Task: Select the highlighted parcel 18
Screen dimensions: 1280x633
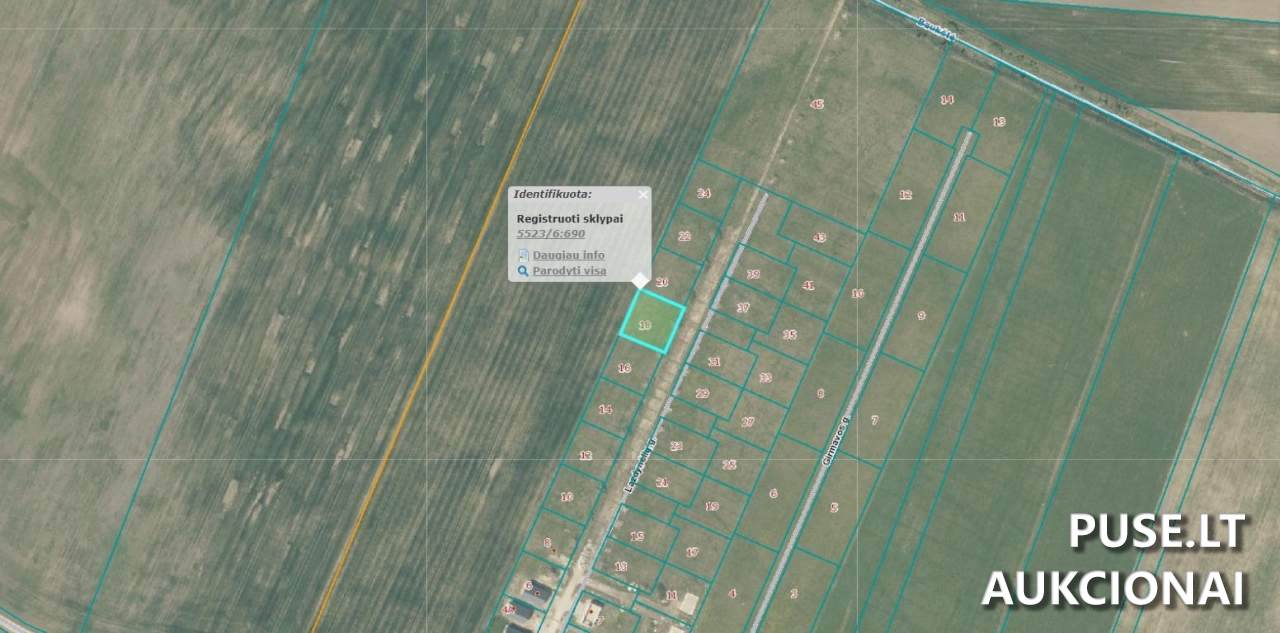Action: [652, 322]
